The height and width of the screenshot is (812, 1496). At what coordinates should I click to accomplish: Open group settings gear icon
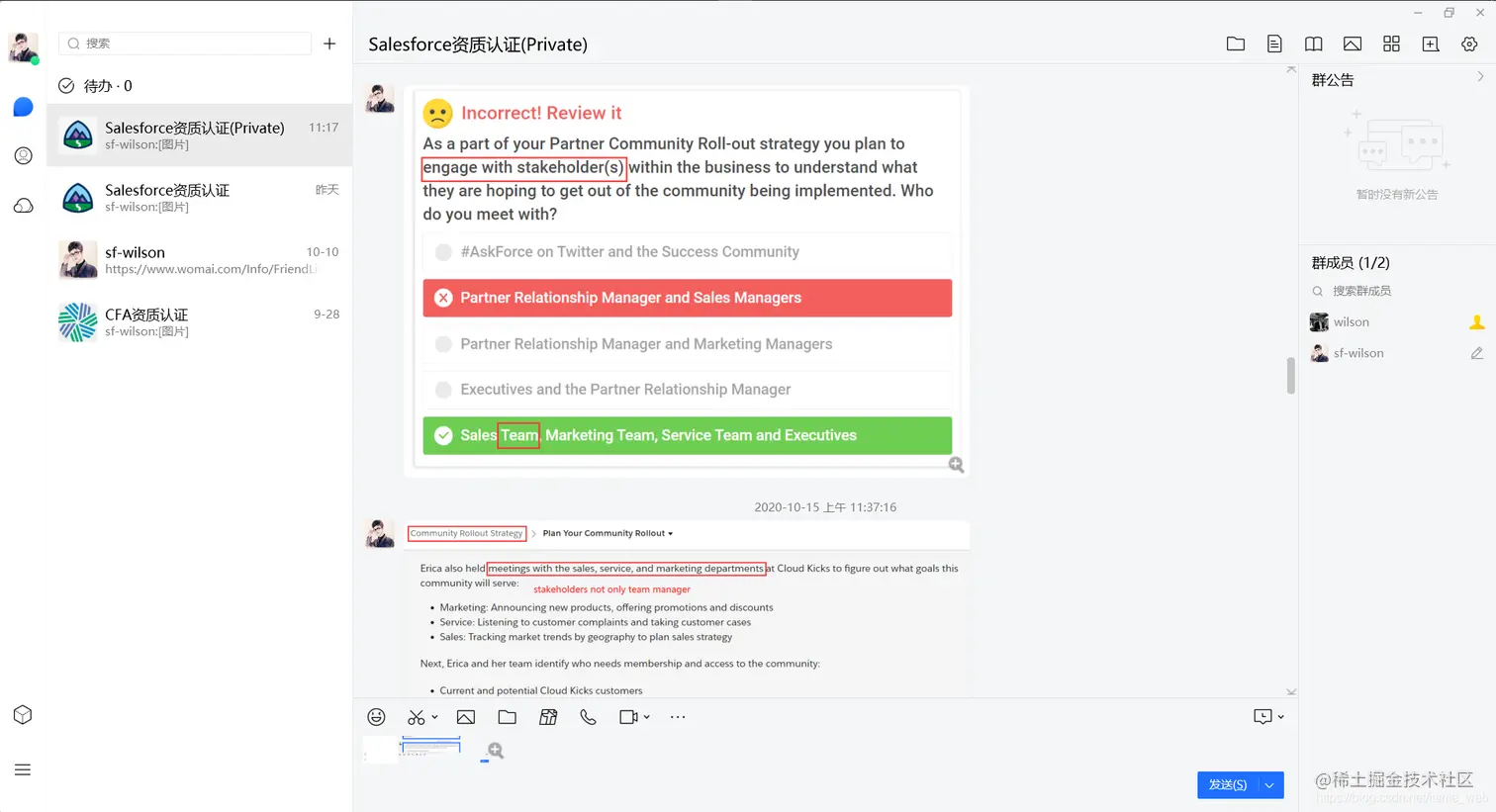point(1469,44)
